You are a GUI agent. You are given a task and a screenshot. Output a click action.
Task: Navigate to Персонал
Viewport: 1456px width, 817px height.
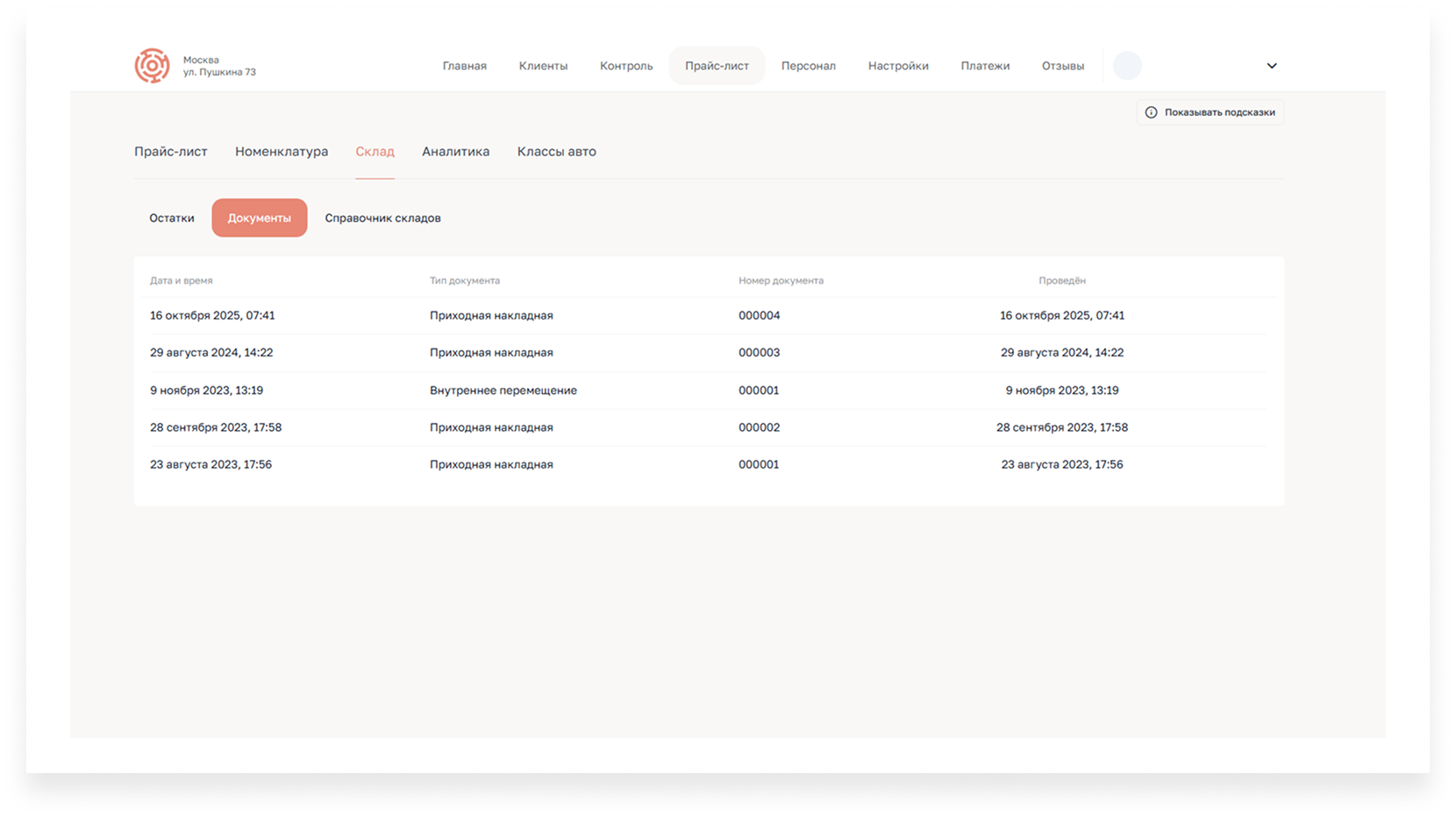click(808, 66)
